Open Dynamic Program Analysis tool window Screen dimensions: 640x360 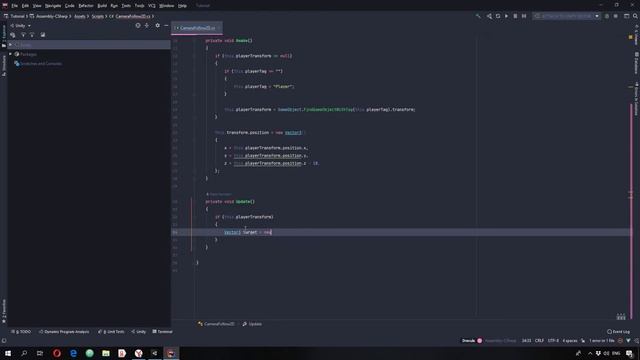click(x=64, y=332)
